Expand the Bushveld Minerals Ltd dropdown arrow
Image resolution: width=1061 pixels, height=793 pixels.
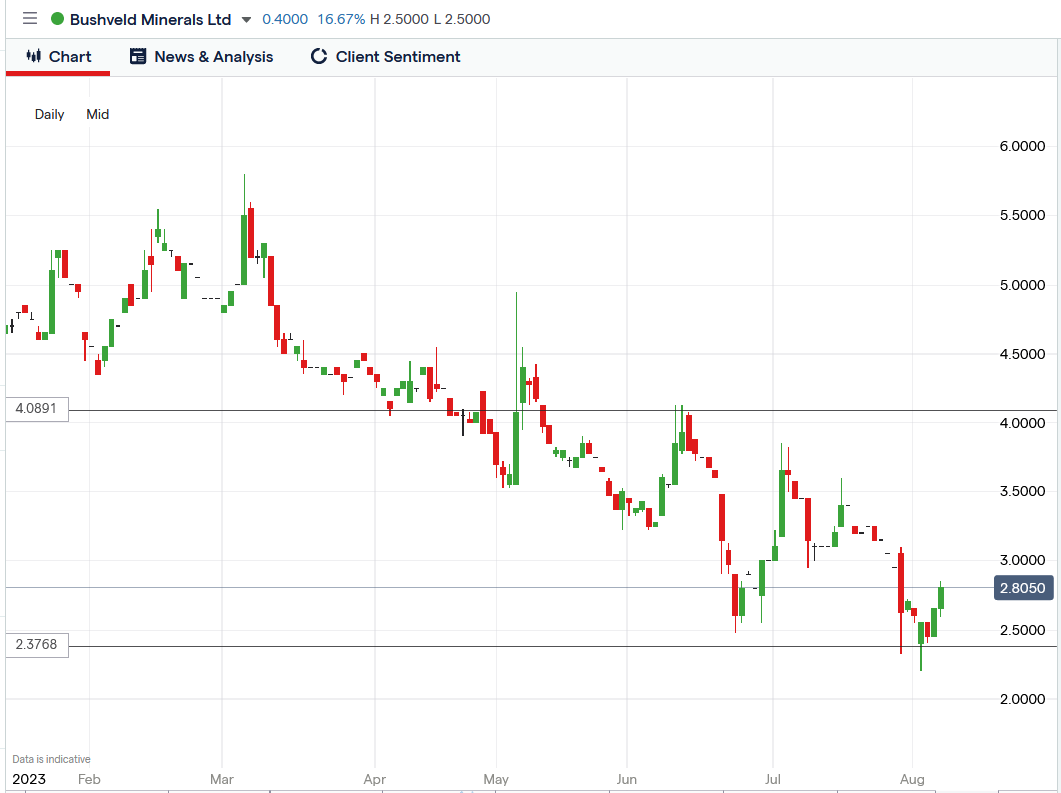[x=246, y=20]
